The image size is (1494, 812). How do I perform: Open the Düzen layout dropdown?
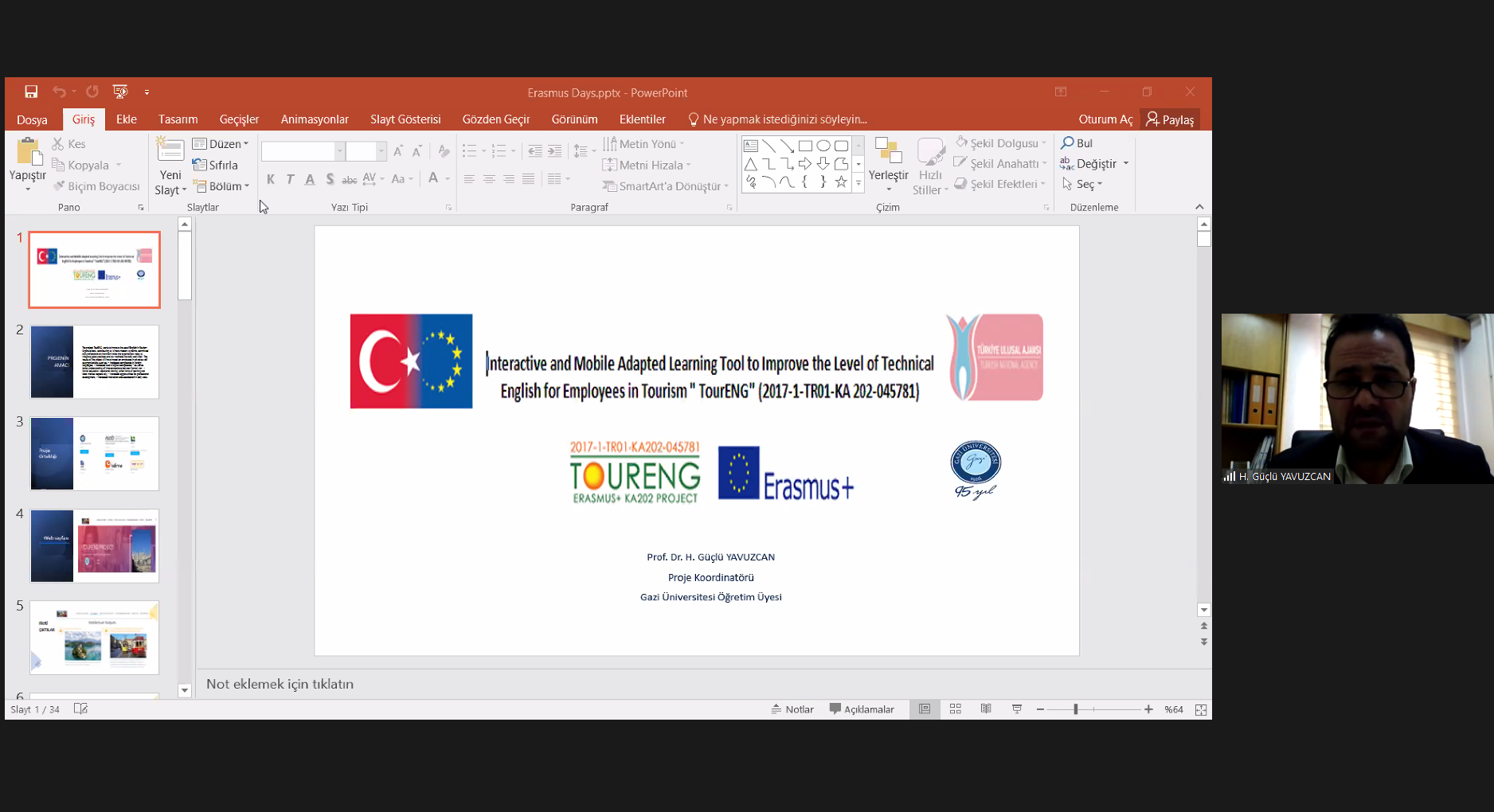221,144
